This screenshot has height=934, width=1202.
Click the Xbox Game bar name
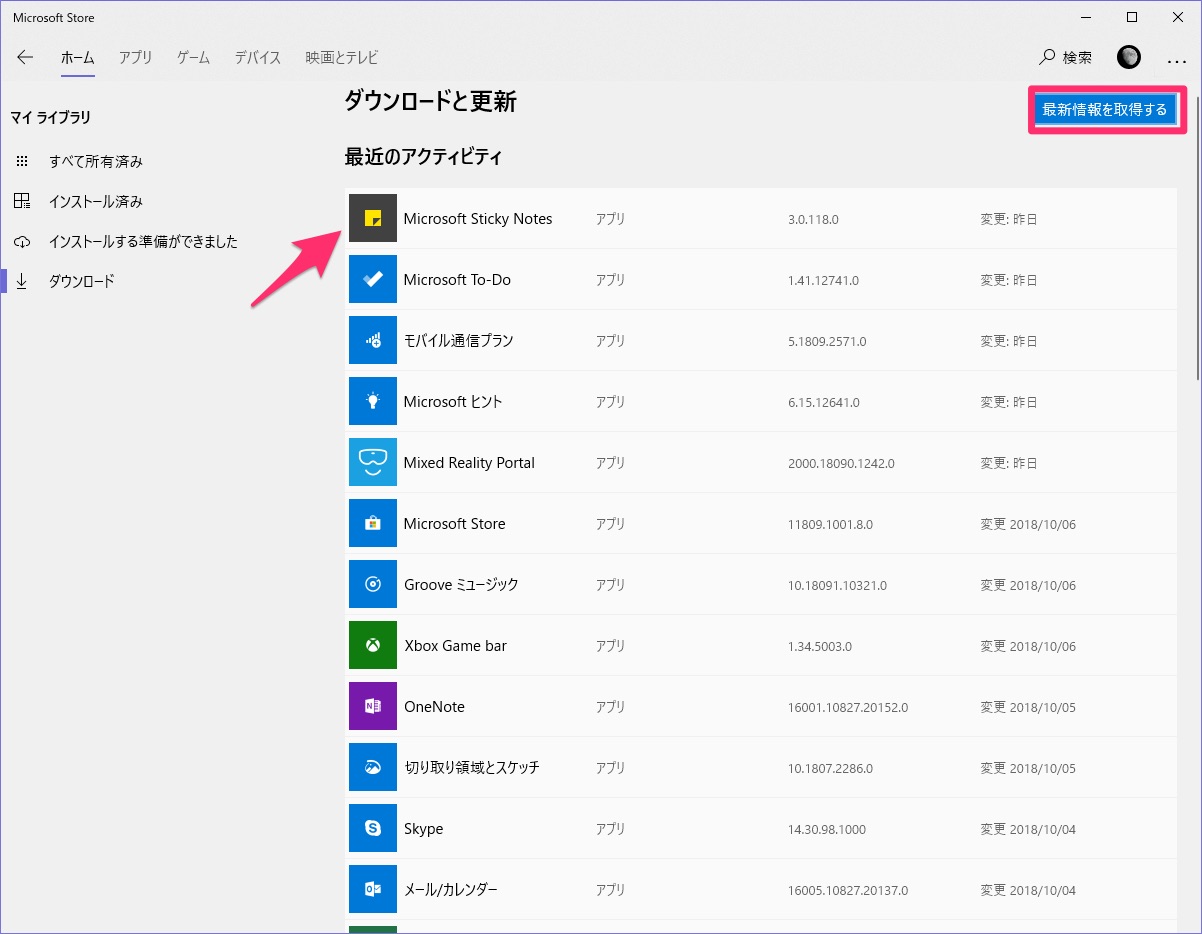tap(455, 645)
